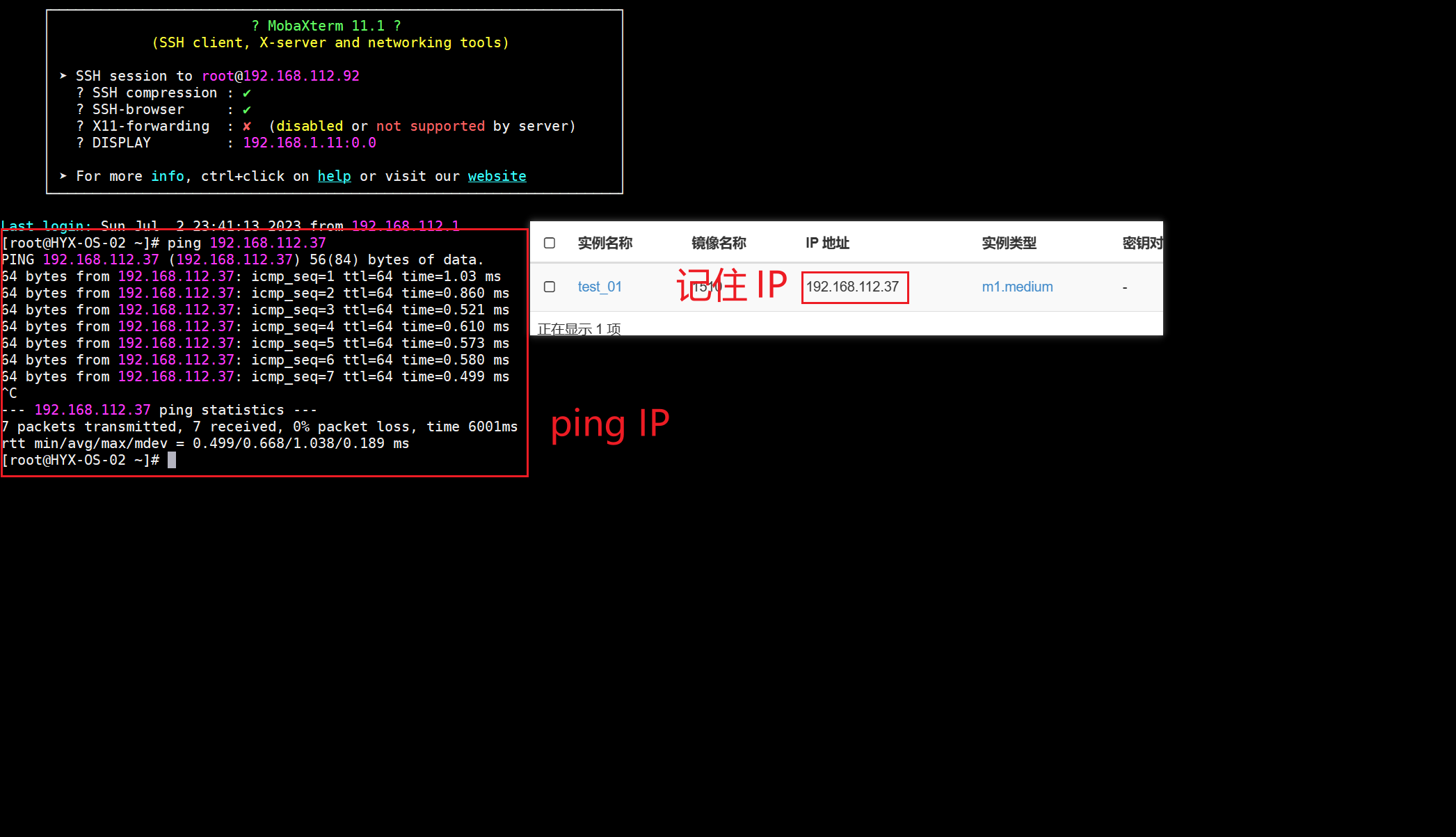This screenshot has height=837, width=1456.
Task: Click the X11-forwarding disabled cross icon
Action: coord(247,126)
